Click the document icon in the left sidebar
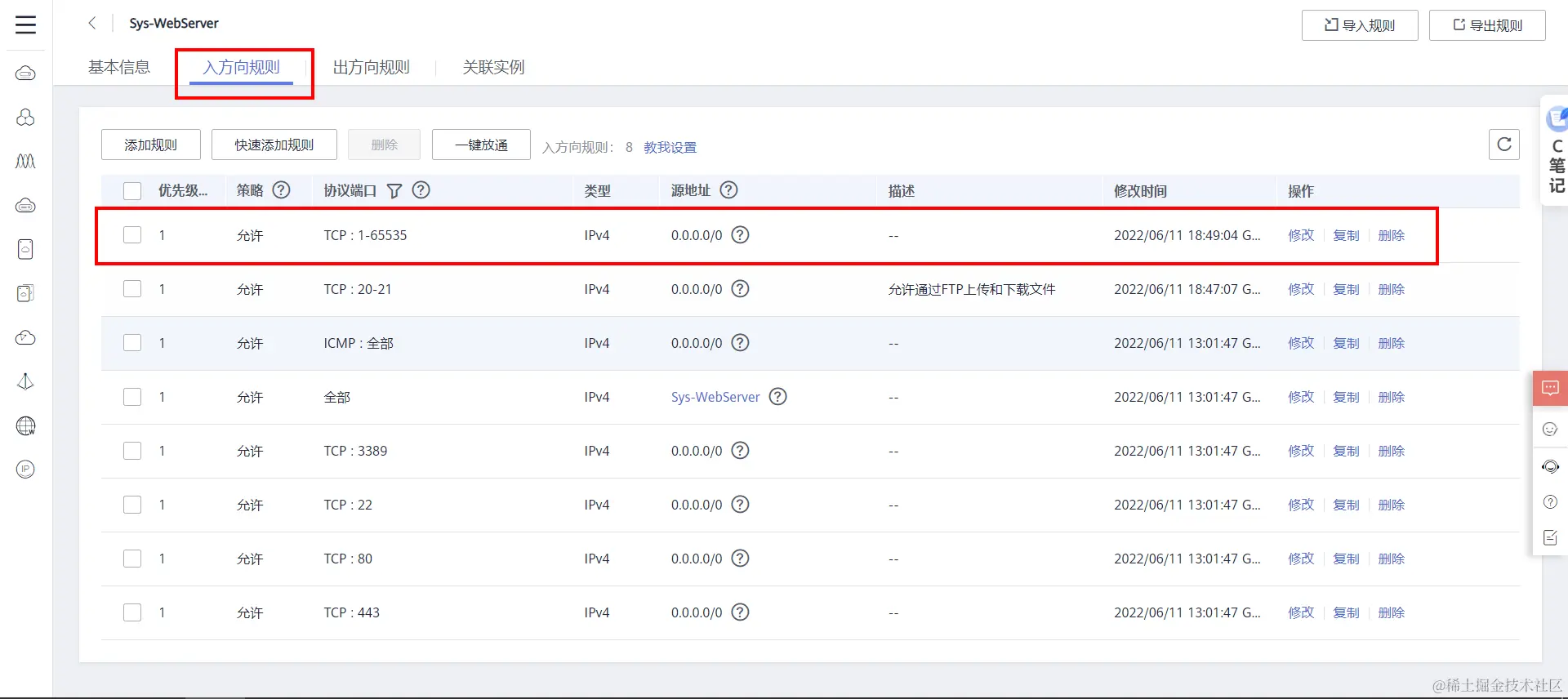Screen dimensions: 1568x699 tap(25, 249)
